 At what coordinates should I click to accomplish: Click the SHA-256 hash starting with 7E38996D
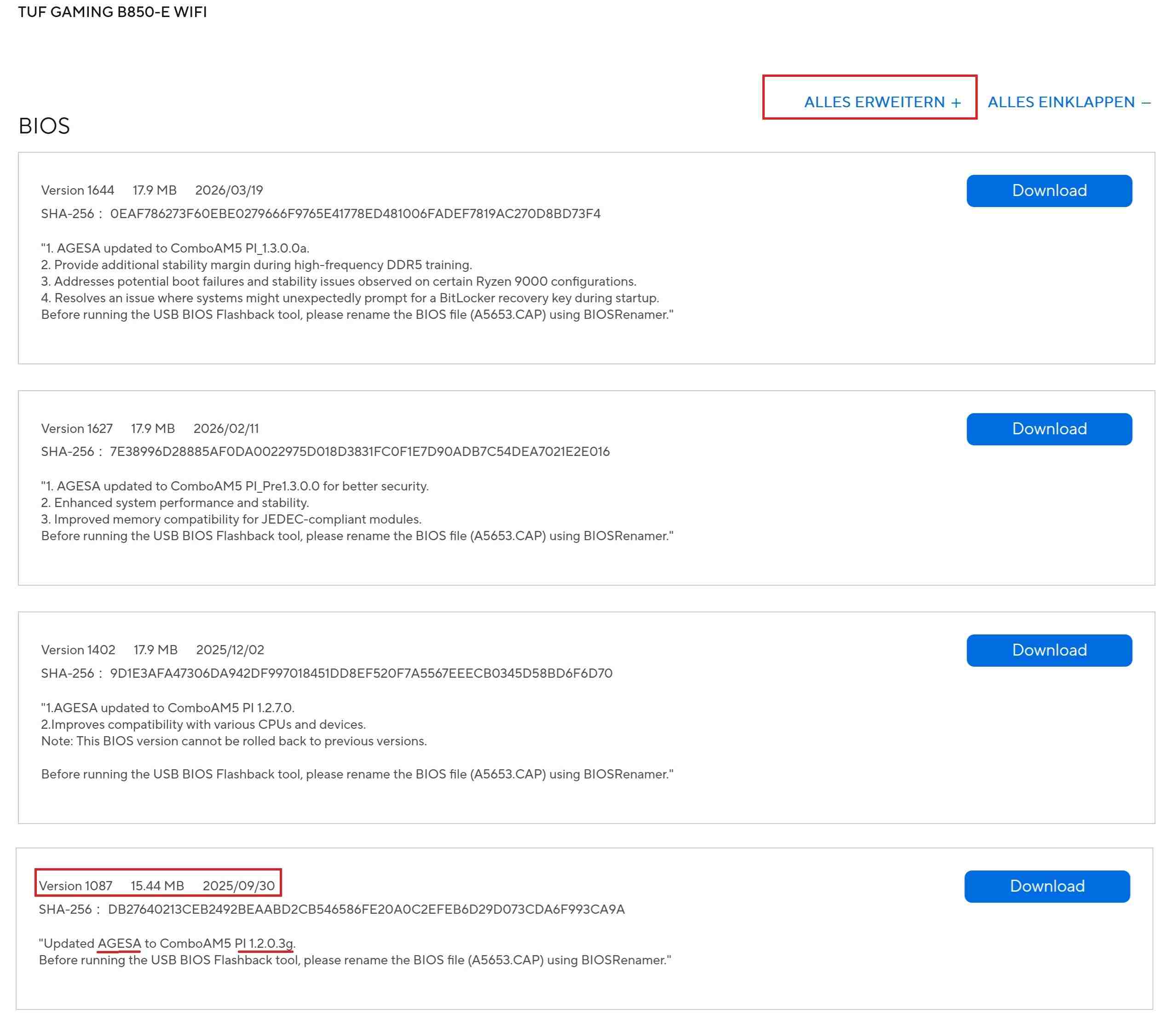point(359,451)
